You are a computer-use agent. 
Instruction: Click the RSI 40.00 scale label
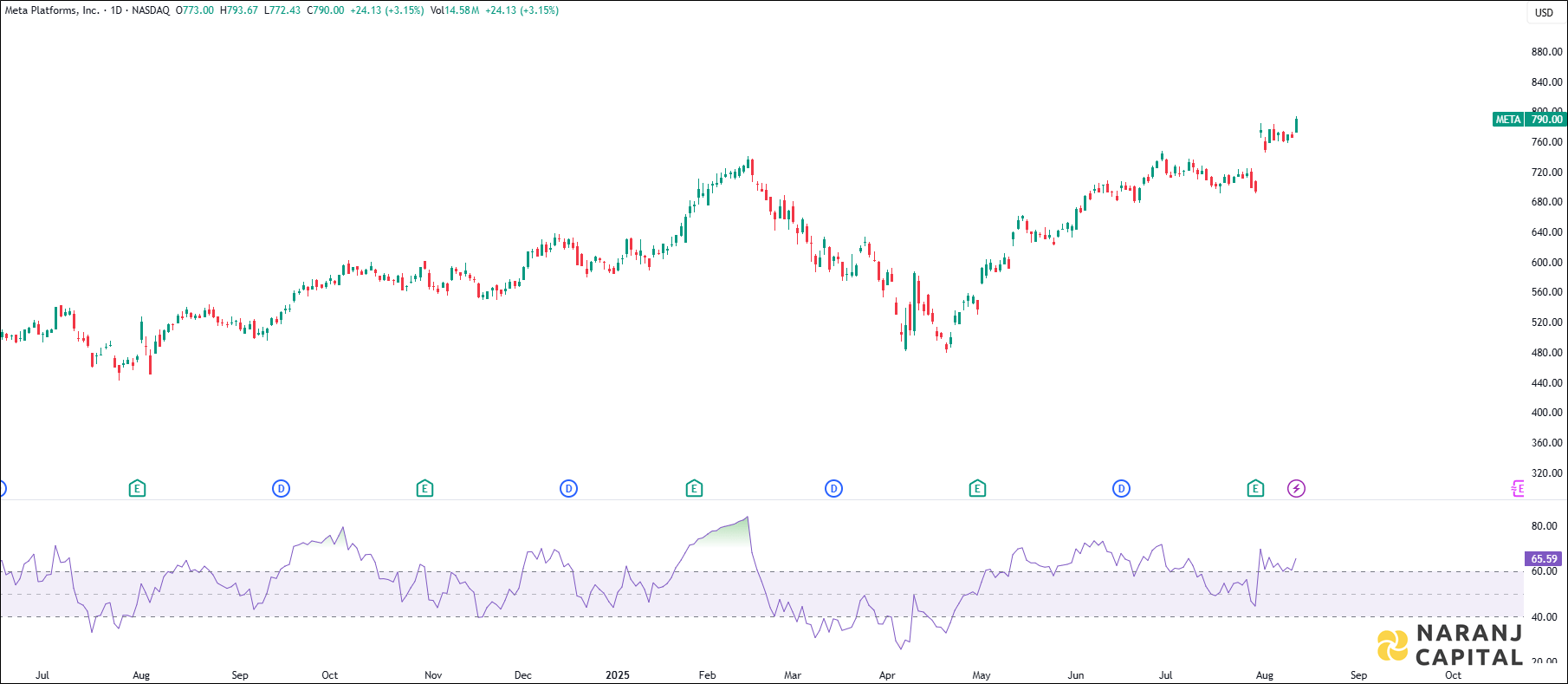[1545, 617]
